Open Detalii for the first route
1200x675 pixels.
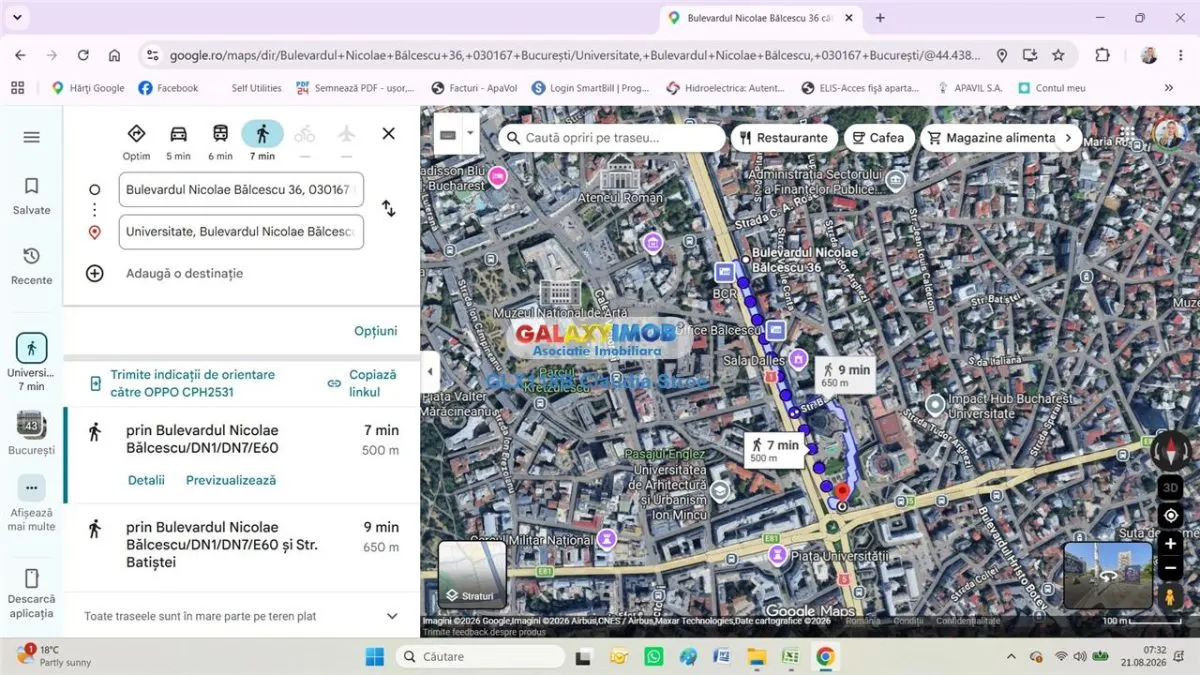[x=146, y=480]
